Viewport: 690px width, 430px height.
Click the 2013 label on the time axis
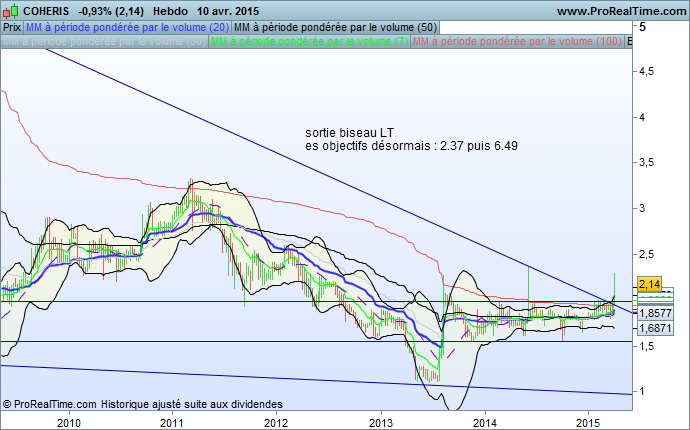[381, 423]
